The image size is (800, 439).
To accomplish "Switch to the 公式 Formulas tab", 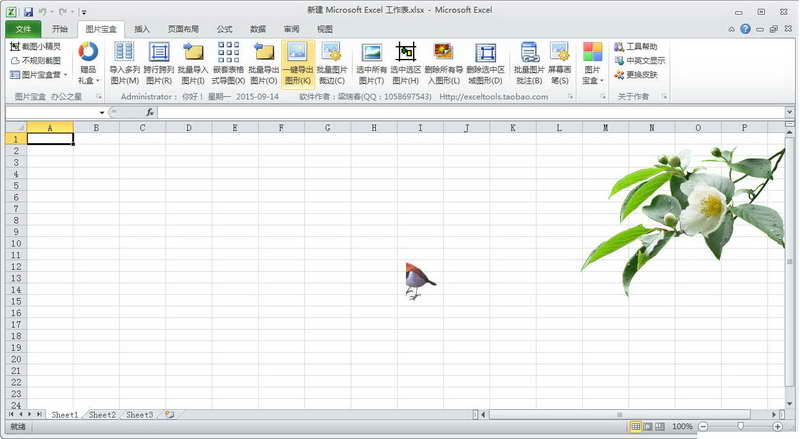I will pyautogui.click(x=224, y=29).
